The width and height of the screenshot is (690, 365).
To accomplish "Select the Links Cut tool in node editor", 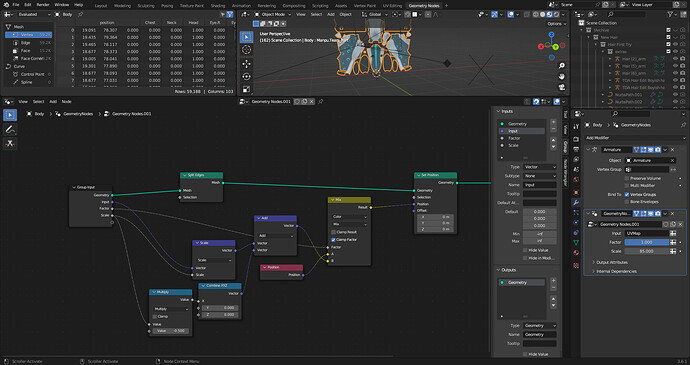I will [10, 144].
